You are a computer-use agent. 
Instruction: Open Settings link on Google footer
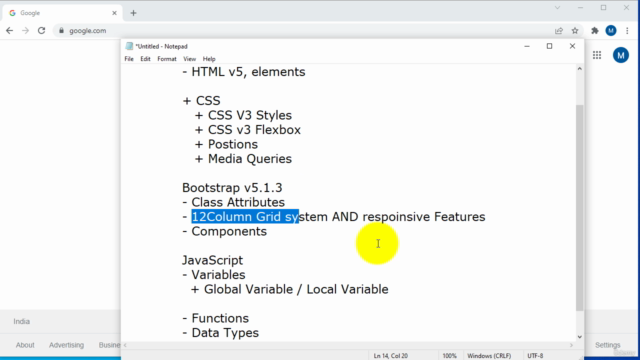(x=607, y=345)
